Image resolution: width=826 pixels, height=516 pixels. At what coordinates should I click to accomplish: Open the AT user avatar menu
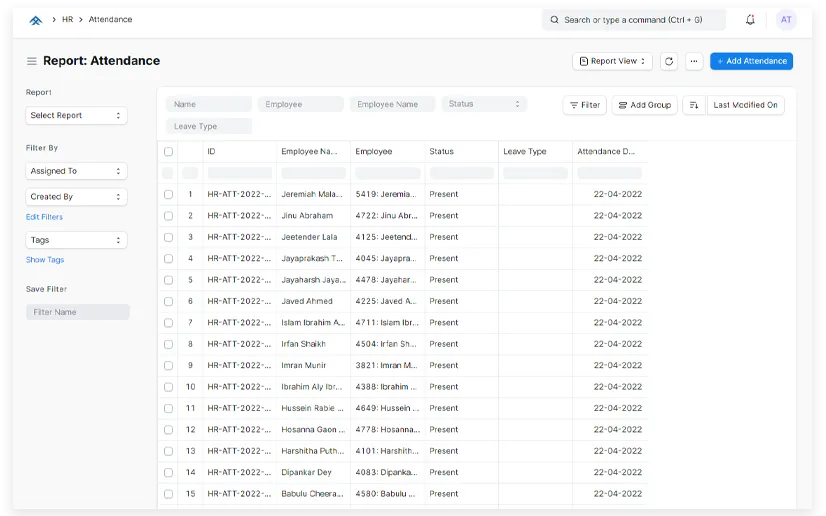pos(786,20)
